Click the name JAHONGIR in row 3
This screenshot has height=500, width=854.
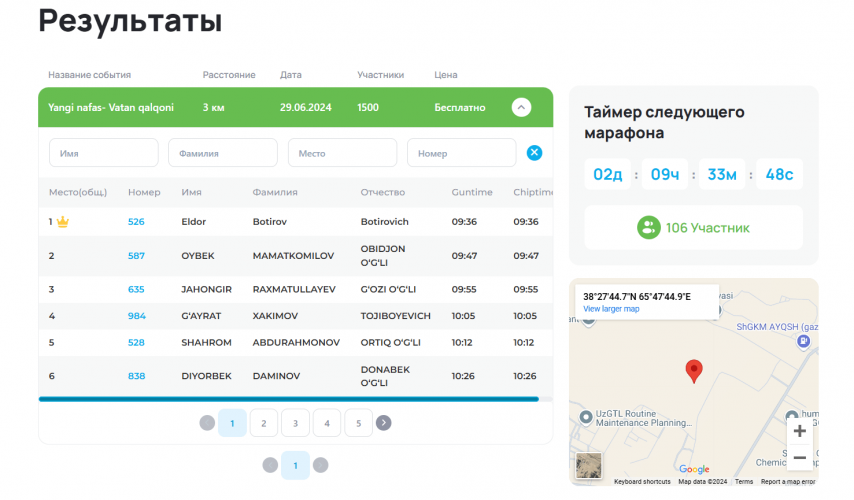coord(206,289)
